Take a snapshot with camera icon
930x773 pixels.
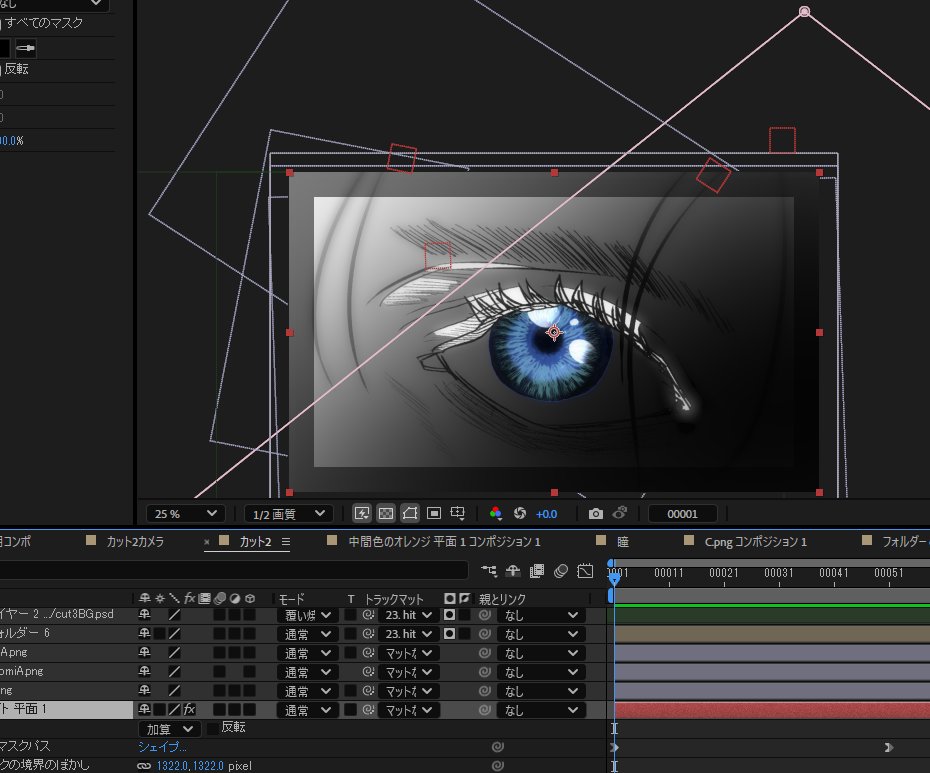pos(595,514)
